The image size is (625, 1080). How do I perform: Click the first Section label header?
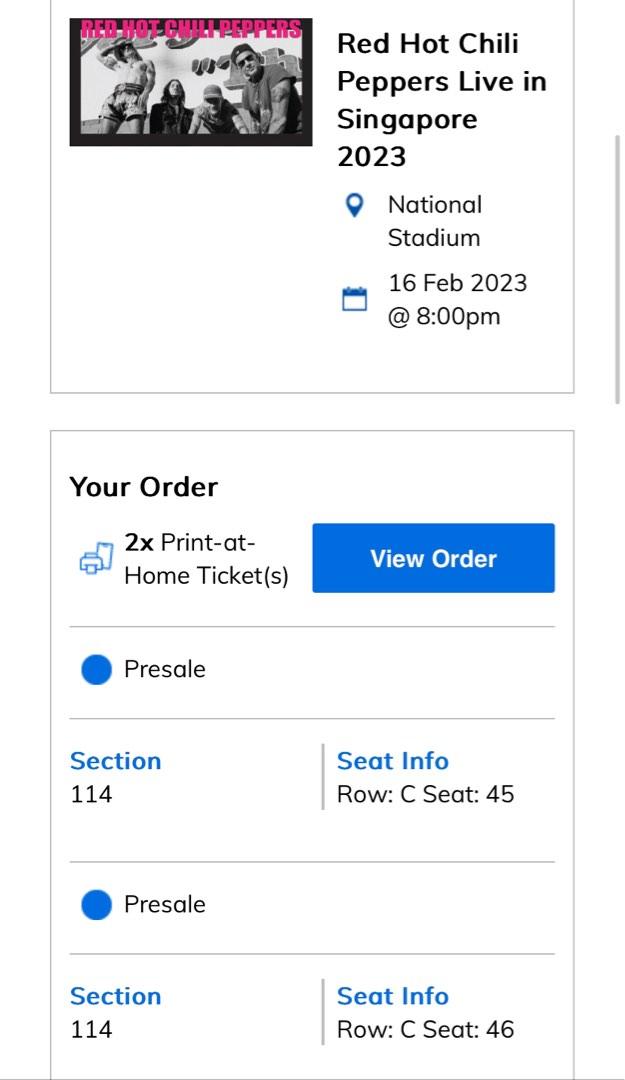coord(116,761)
